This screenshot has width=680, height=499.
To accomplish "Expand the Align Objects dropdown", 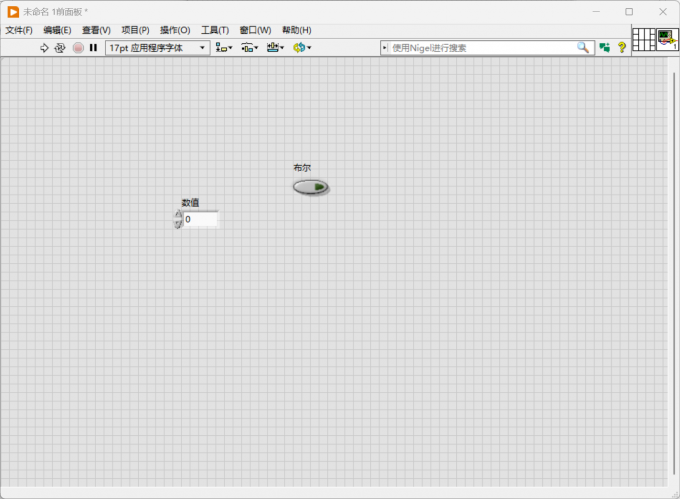I will (x=224, y=48).
